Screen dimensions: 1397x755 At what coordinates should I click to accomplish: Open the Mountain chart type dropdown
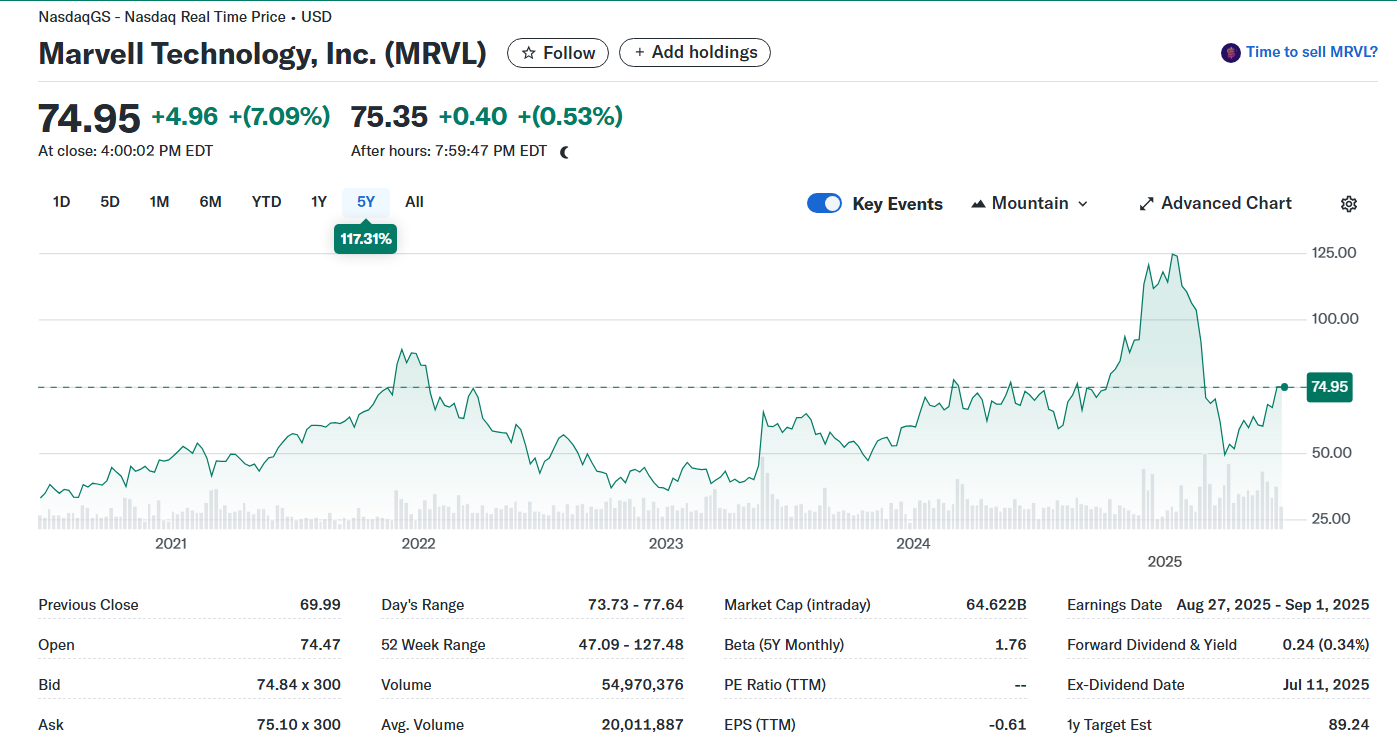pyautogui.click(x=1029, y=204)
